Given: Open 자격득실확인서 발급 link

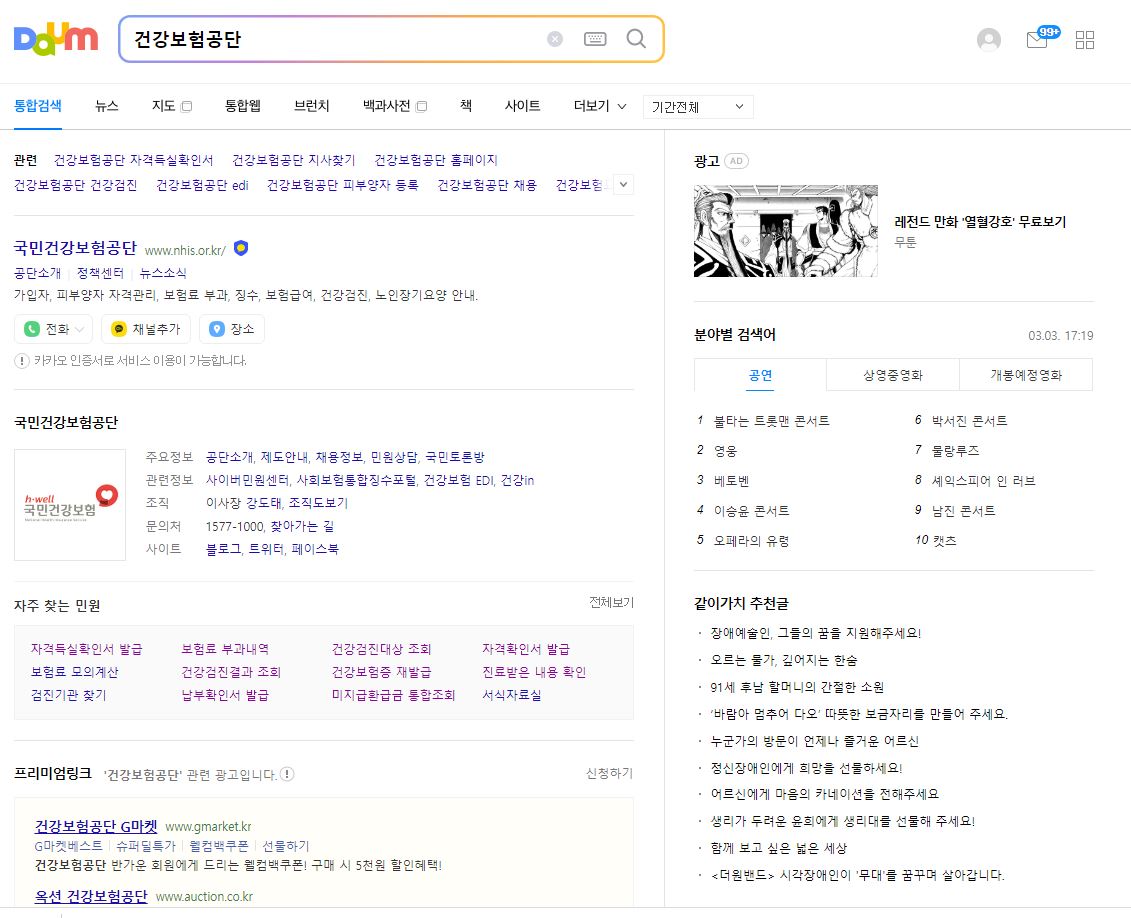Looking at the screenshot, I should pos(87,649).
